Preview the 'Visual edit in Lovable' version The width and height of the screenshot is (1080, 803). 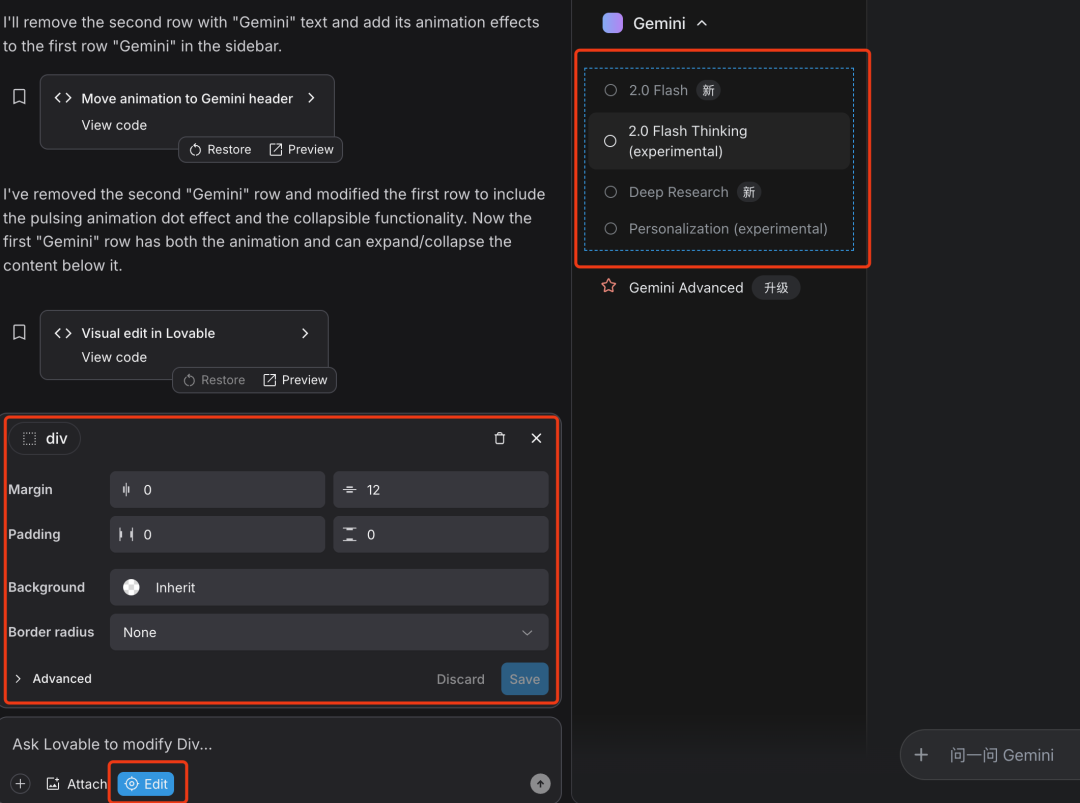(x=295, y=380)
